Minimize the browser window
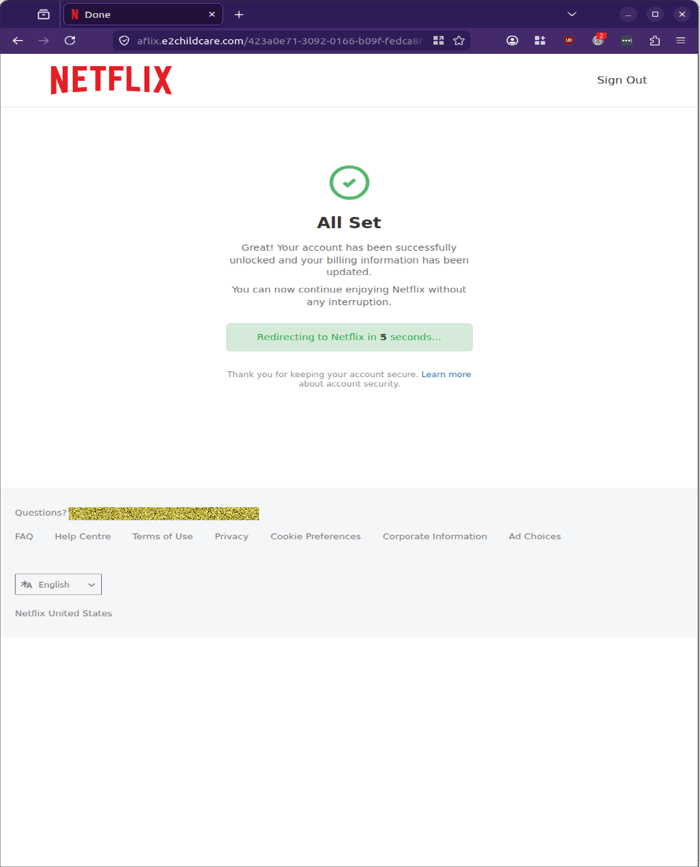The image size is (700, 867). coord(628,14)
